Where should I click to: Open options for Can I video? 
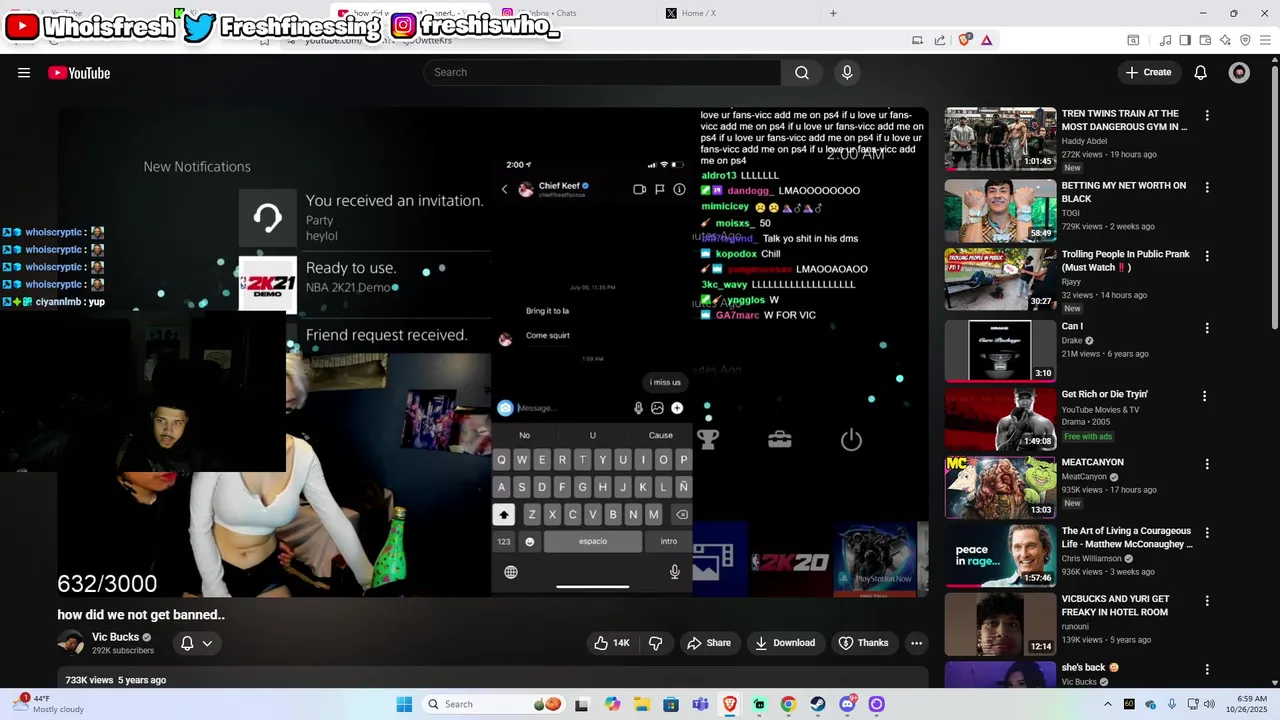(1207, 328)
